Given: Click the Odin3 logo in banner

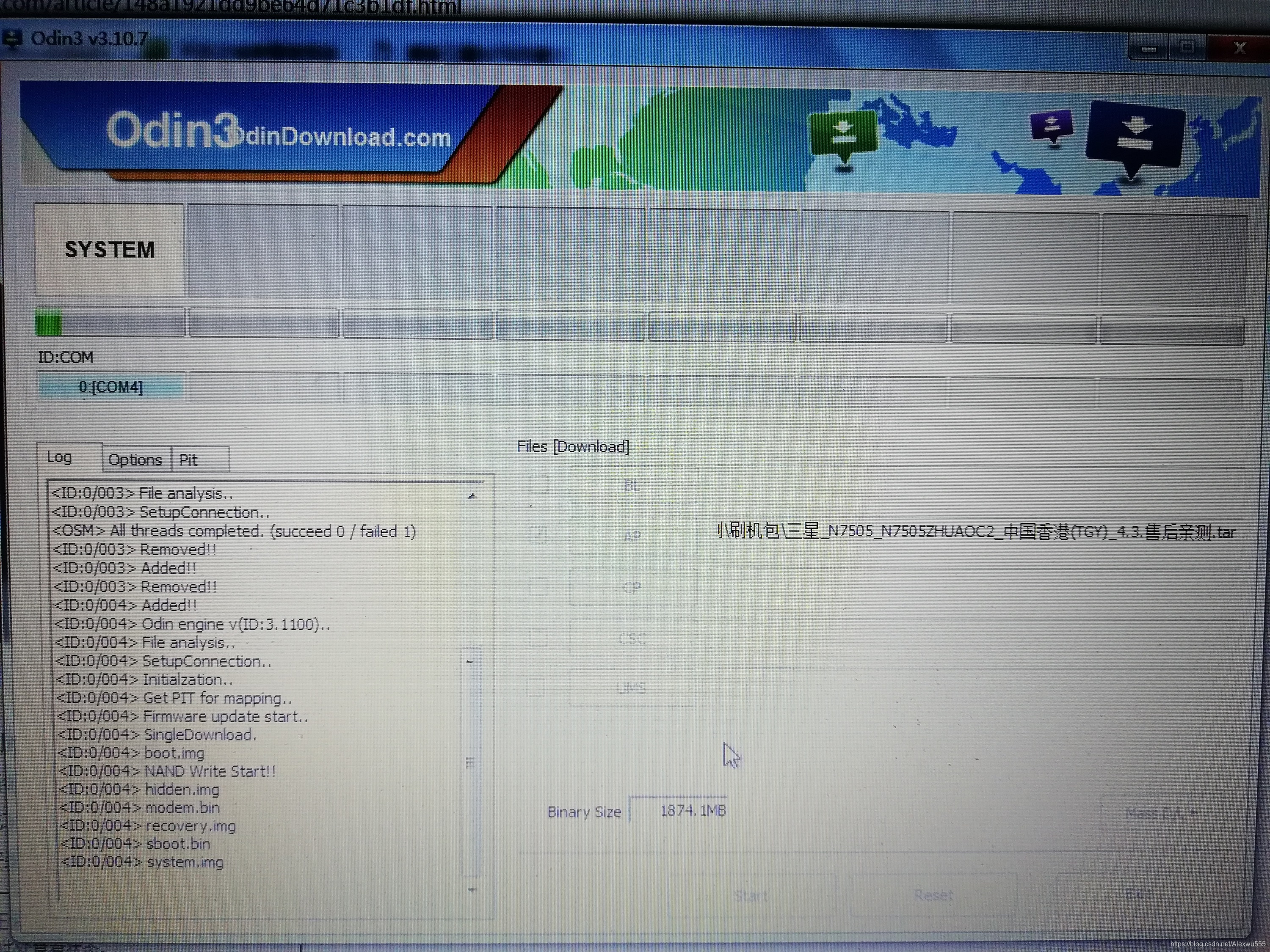Looking at the screenshot, I should tap(172, 131).
